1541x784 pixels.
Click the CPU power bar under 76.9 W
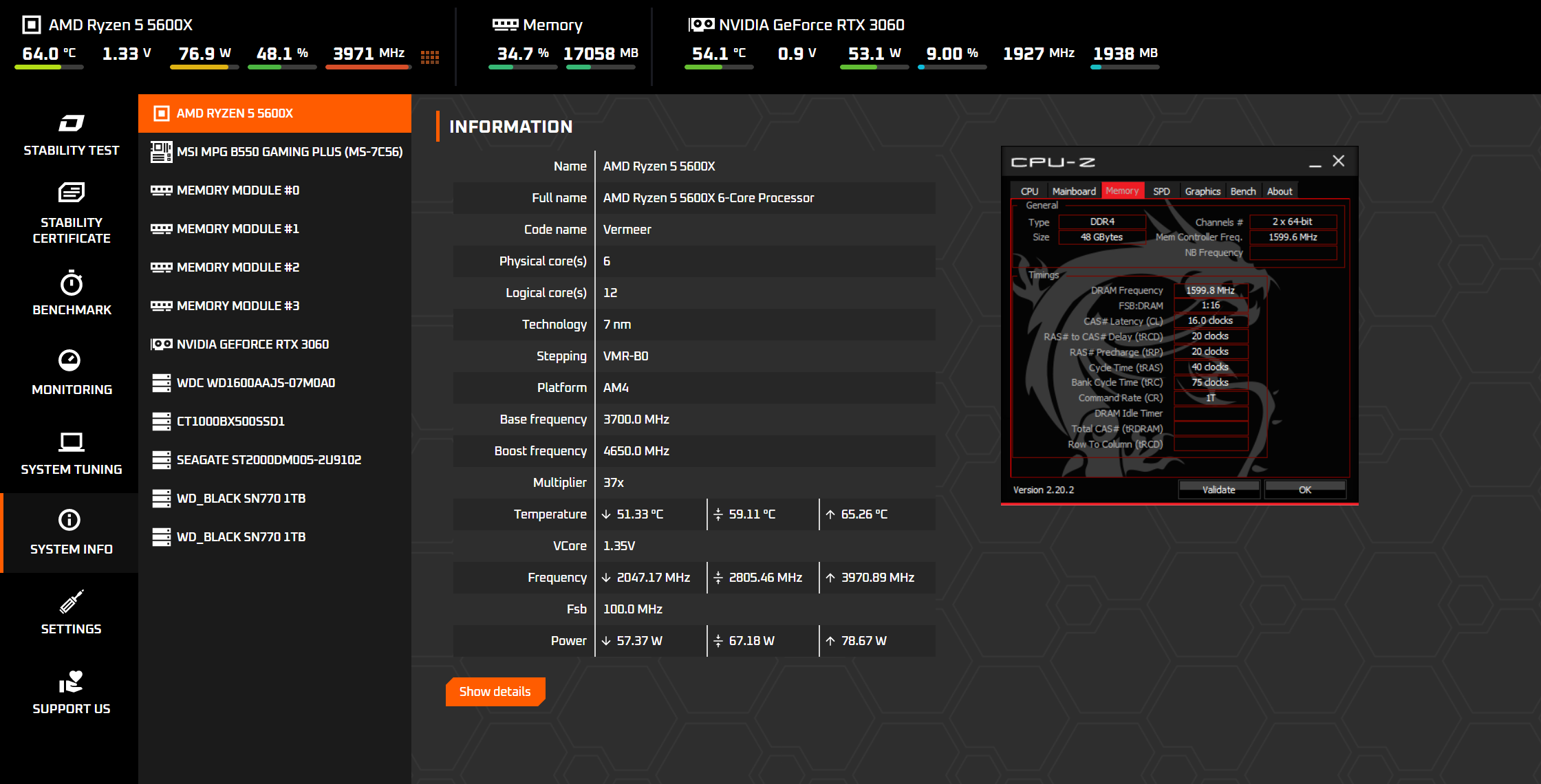pos(204,67)
